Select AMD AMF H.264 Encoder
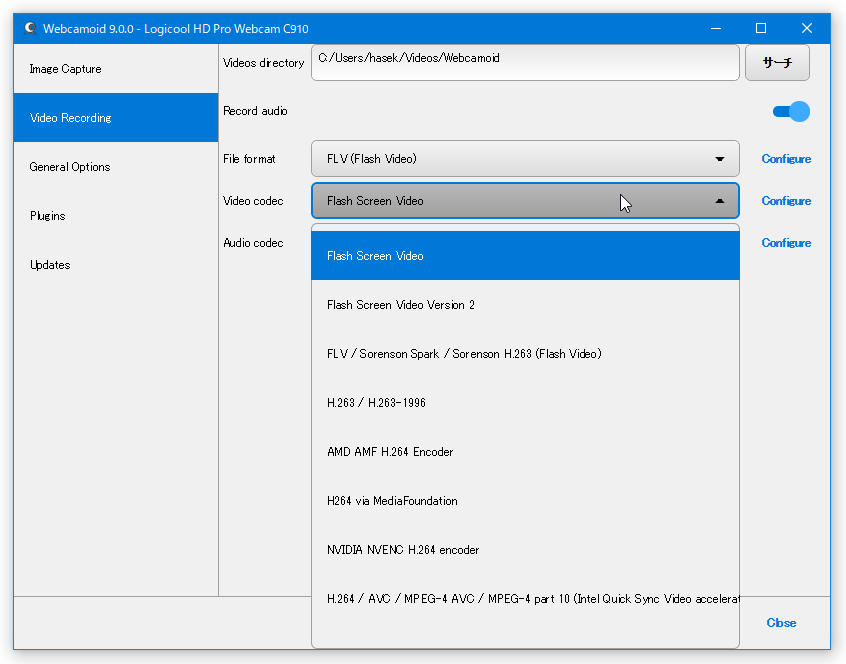 (525, 452)
